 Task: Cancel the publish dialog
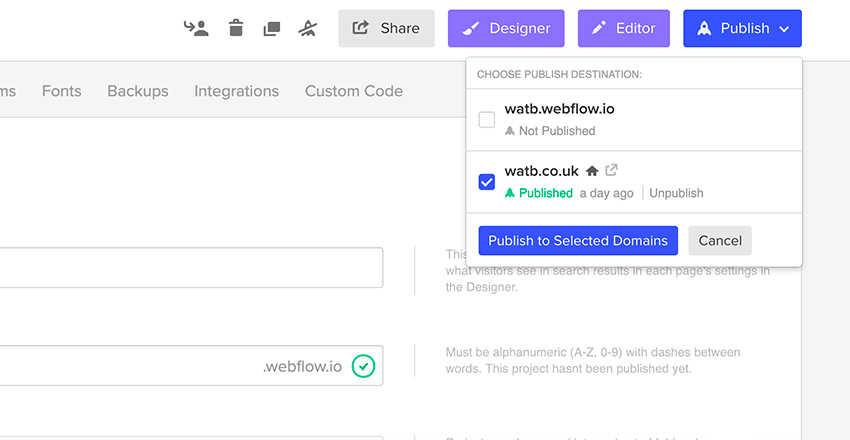[x=720, y=241]
